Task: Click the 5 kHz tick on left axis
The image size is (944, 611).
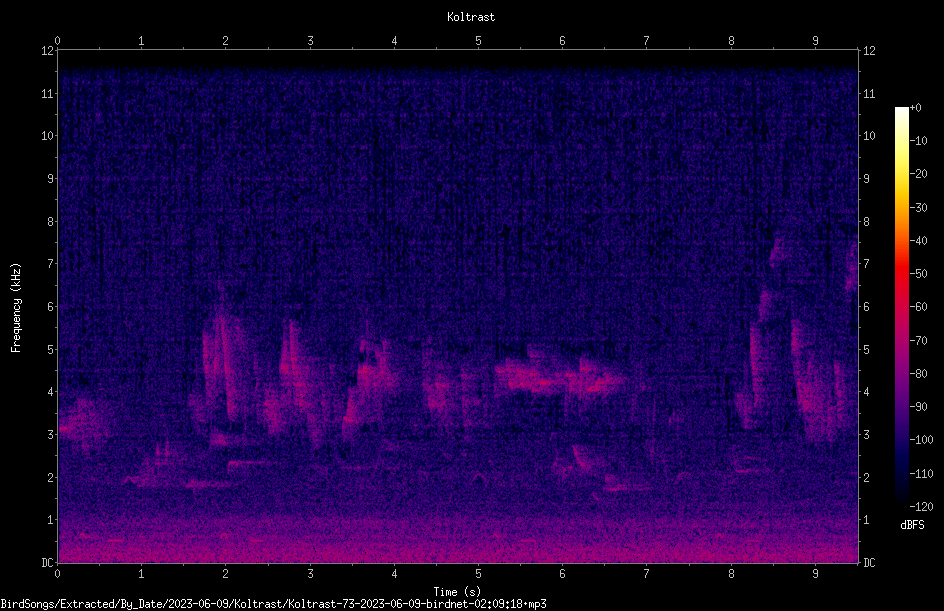Action: pyautogui.click(x=50, y=350)
